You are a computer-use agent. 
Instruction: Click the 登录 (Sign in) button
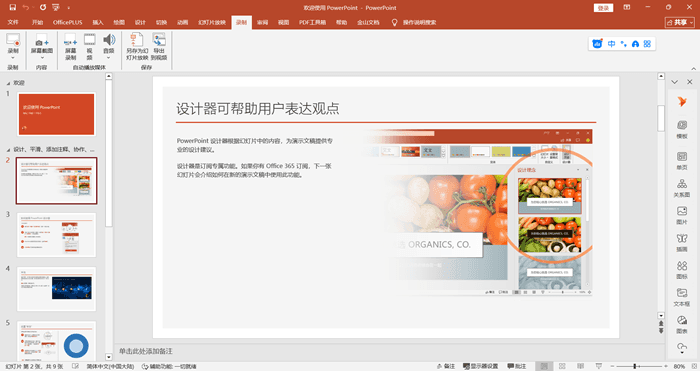pos(603,8)
